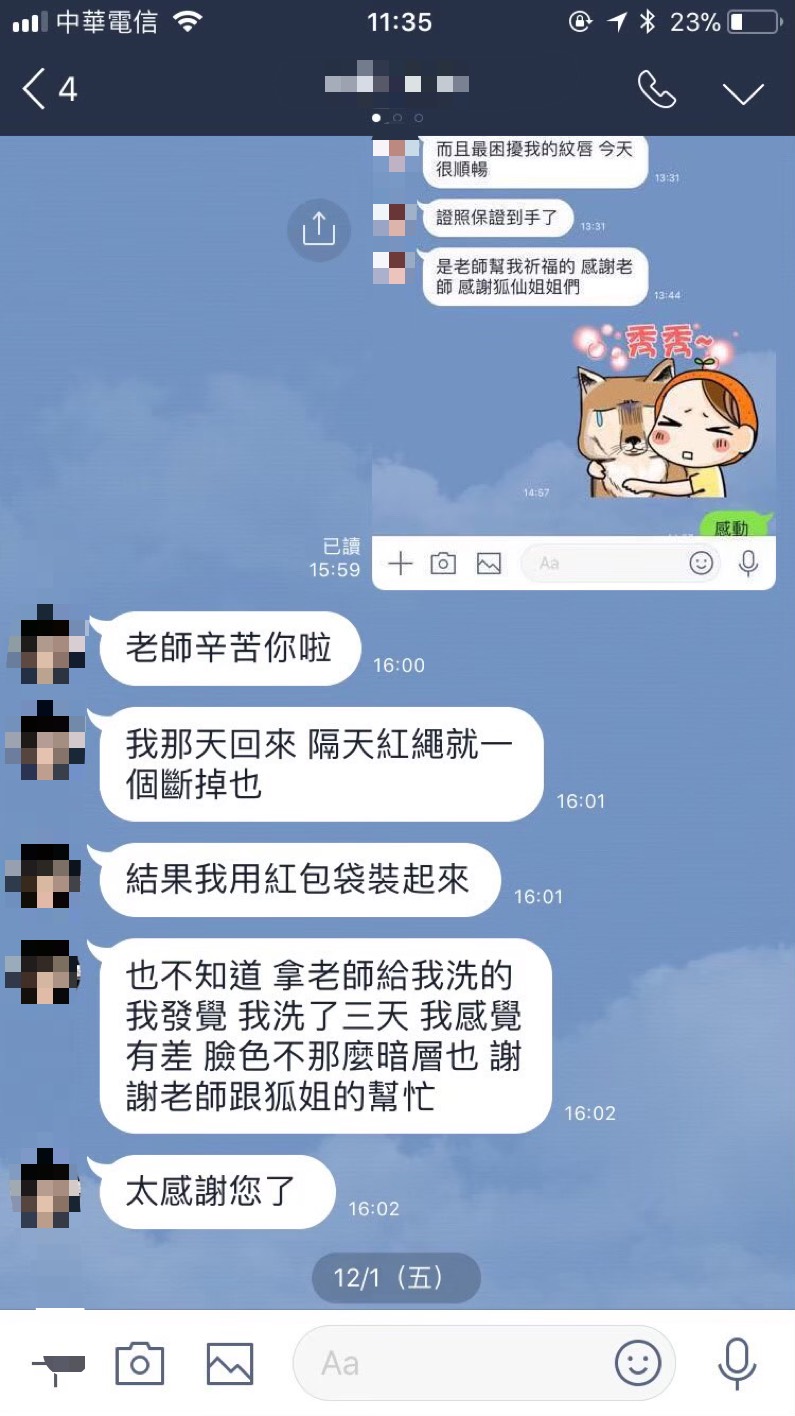The image size is (795, 1416).
Task: Tap the 結果我用紅包袋裝起來 message
Action: click(x=298, y=879)
